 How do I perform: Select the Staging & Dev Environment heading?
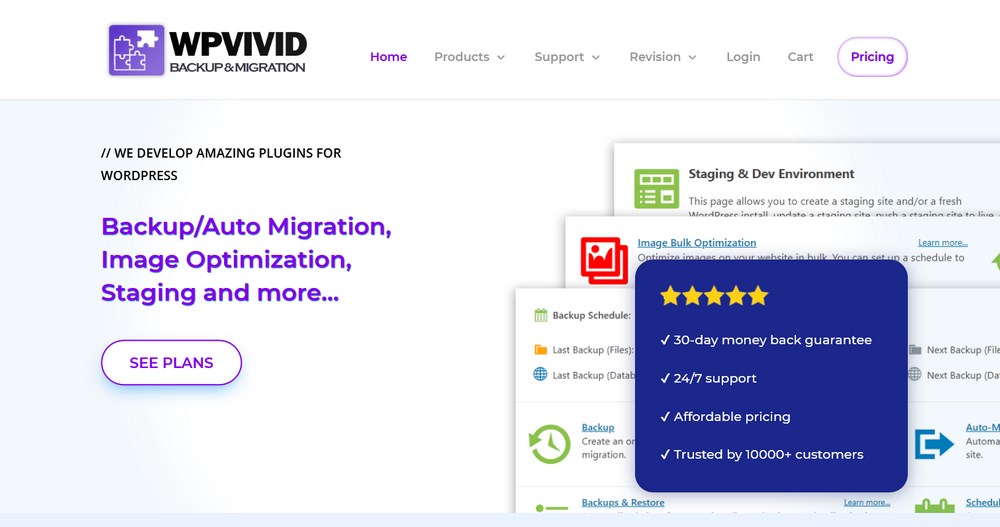tap(771, 174)
